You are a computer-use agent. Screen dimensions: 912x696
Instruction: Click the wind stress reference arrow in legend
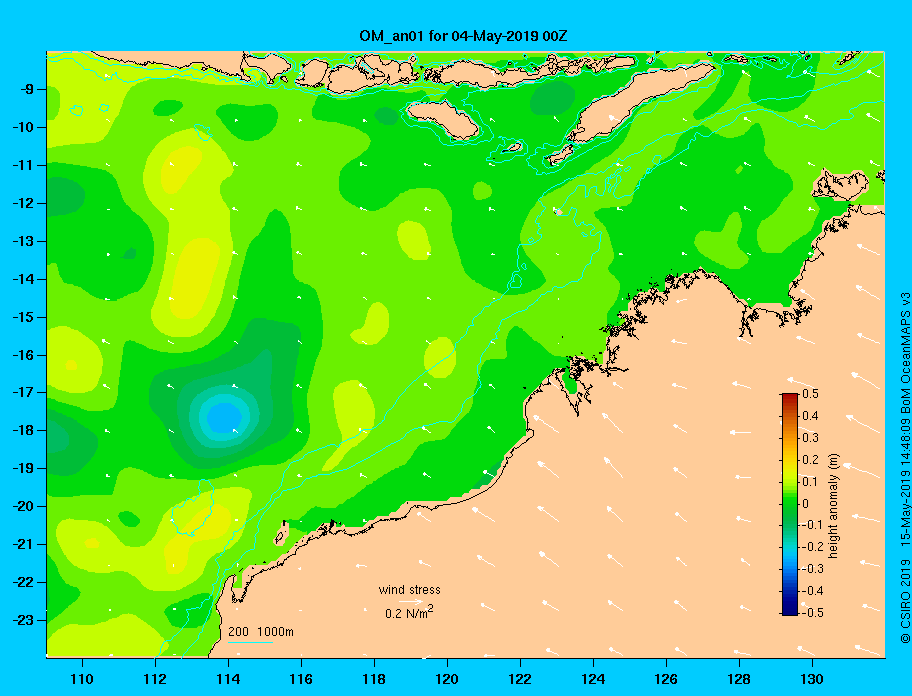410,602
